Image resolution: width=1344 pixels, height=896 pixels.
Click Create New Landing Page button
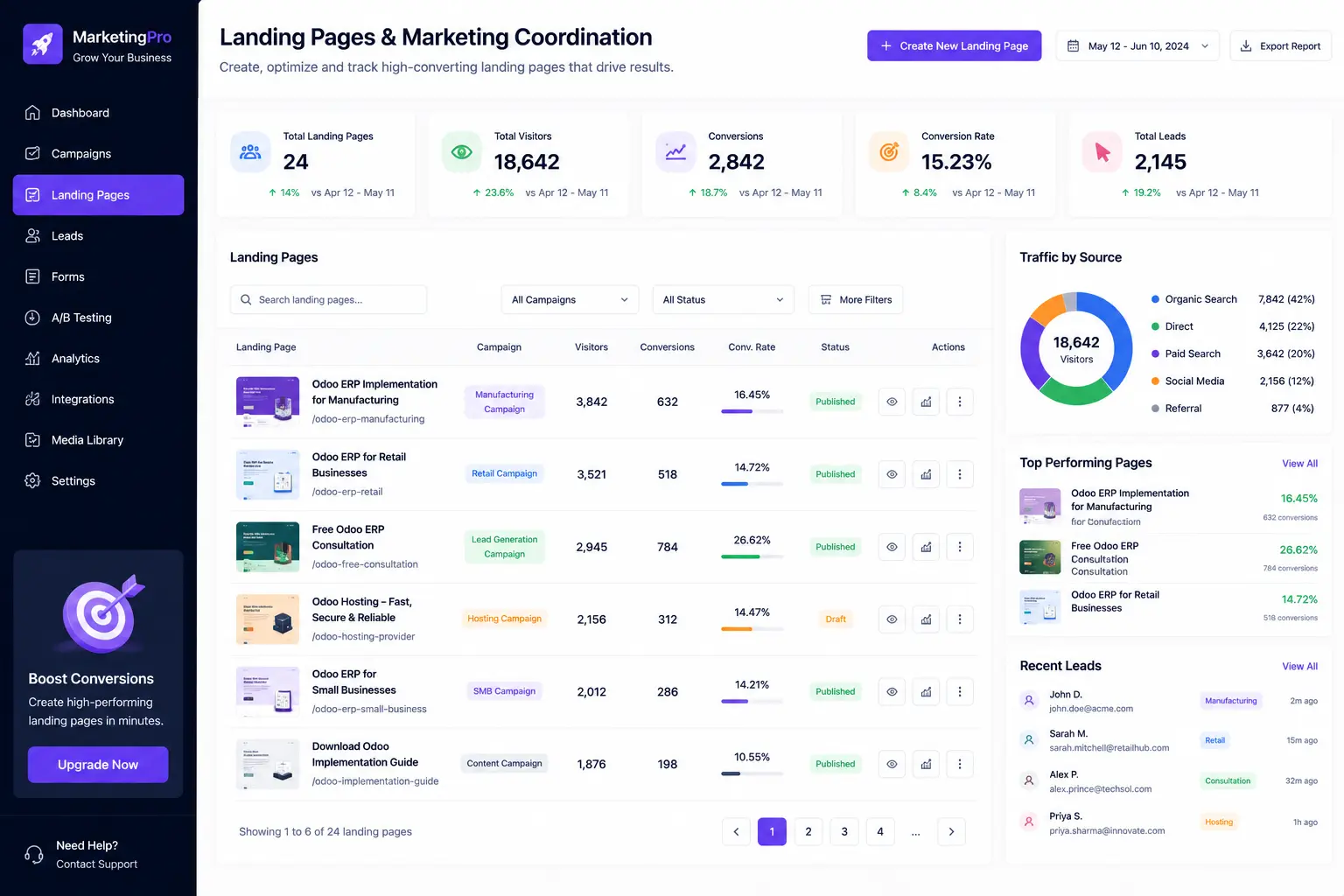tap(955, 45)
